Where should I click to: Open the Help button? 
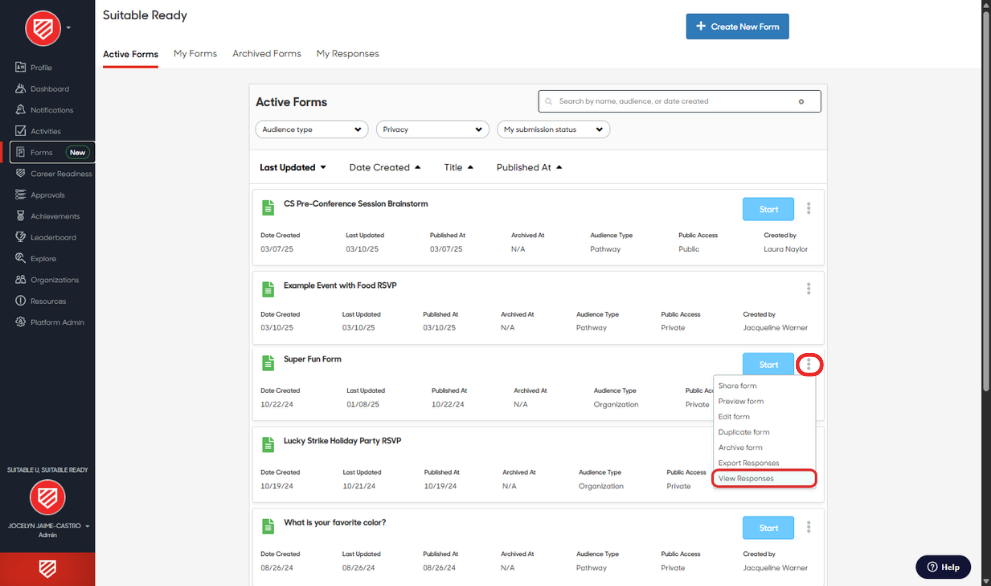[x=943, y=567]
